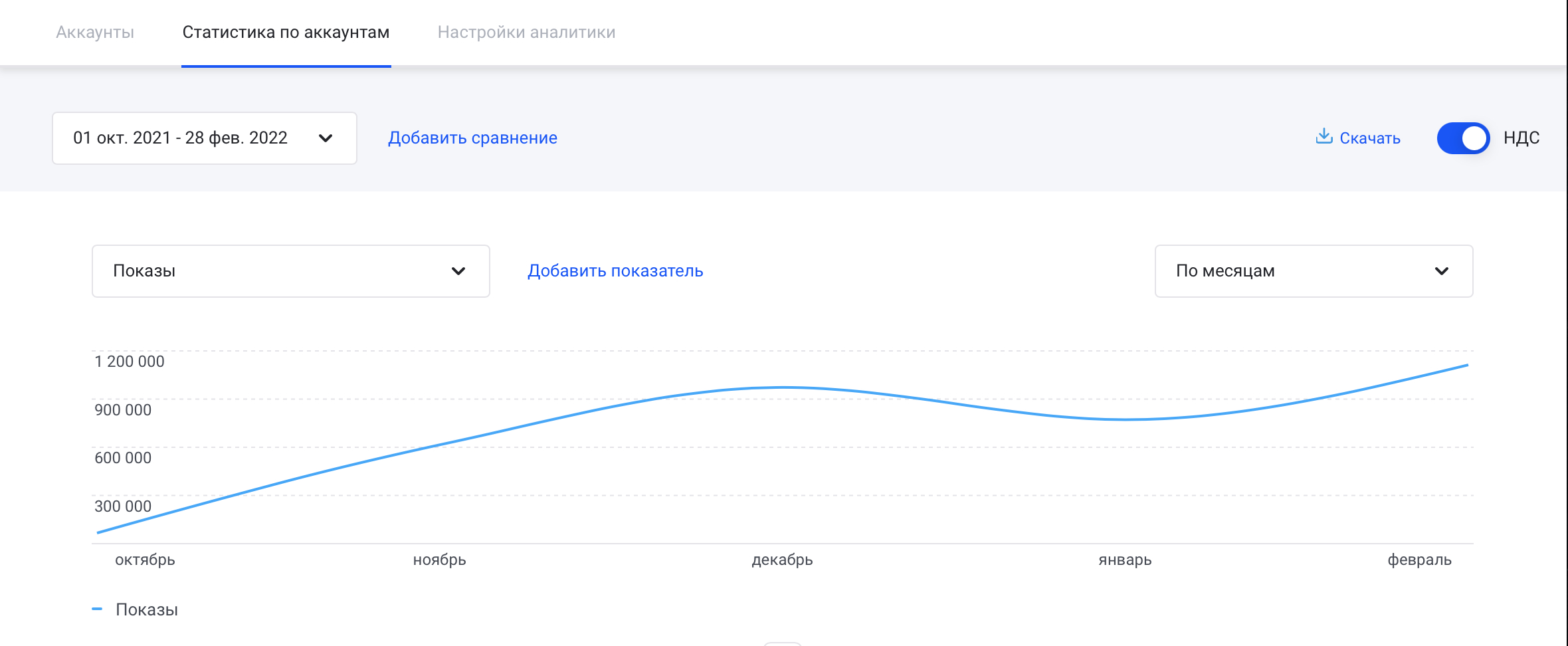Toggle the НДС switch
This screenshot has height=646, width=1568.
coord(1463,138)
